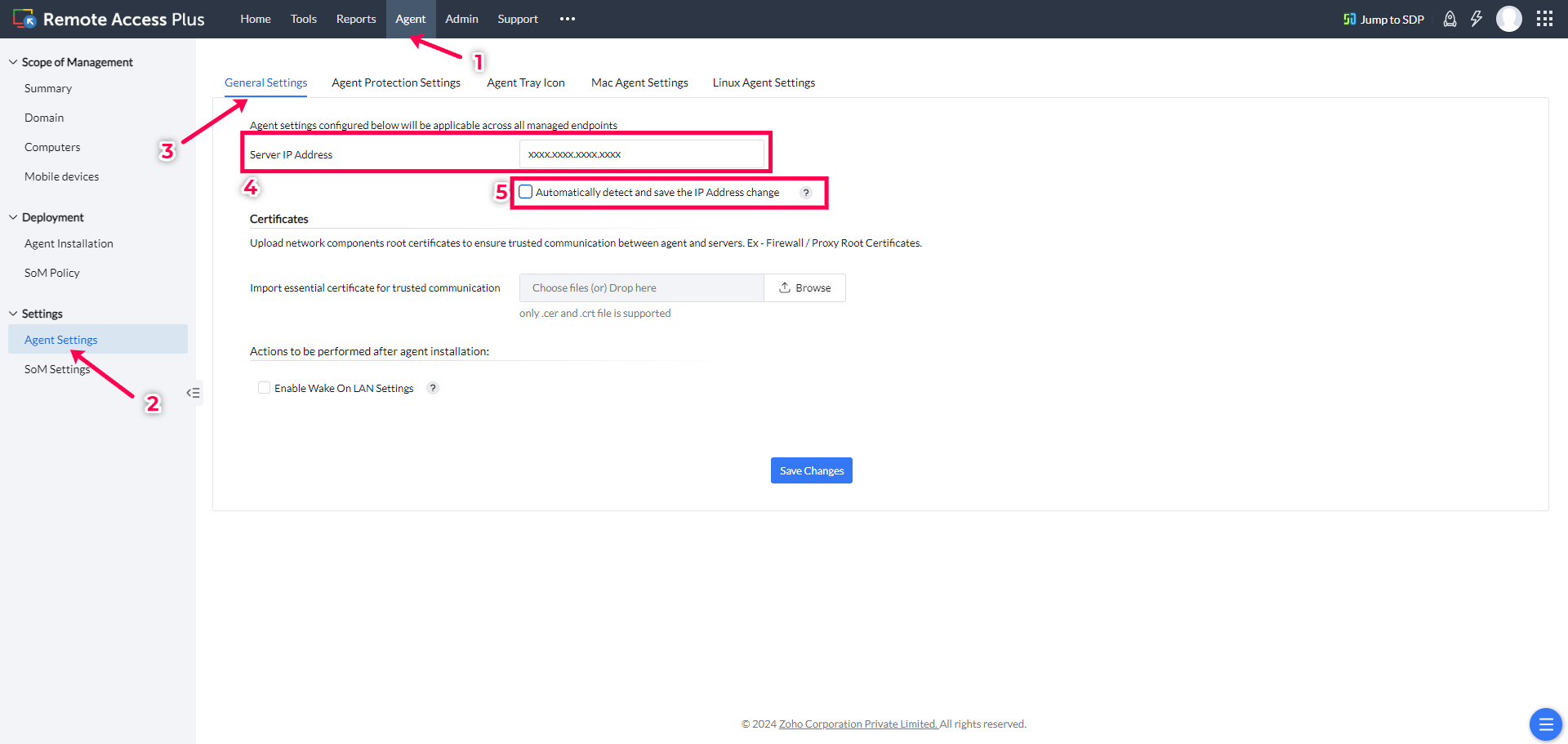This screenshot has height=744, width=1568.
Task: Open Zoho Corporation Private Limited link
Action: tap(858, 724)
